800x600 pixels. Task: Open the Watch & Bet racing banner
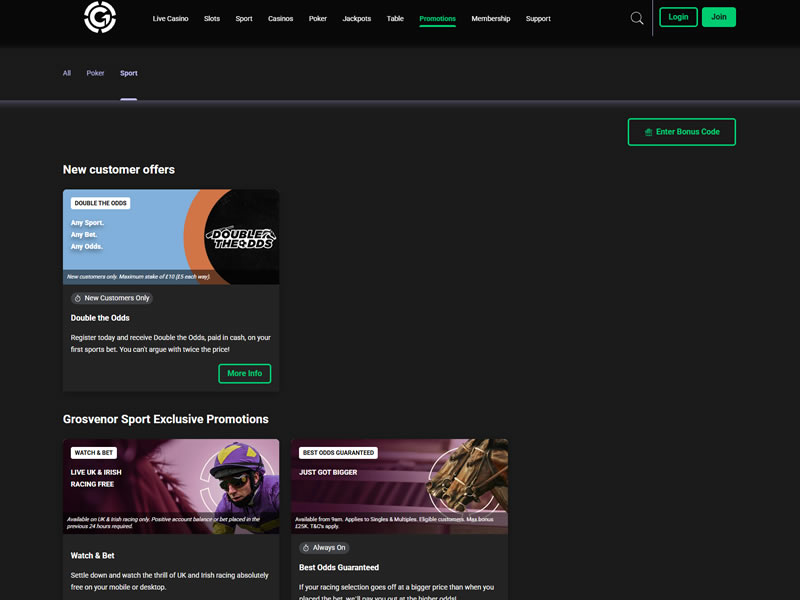(171, 486)
